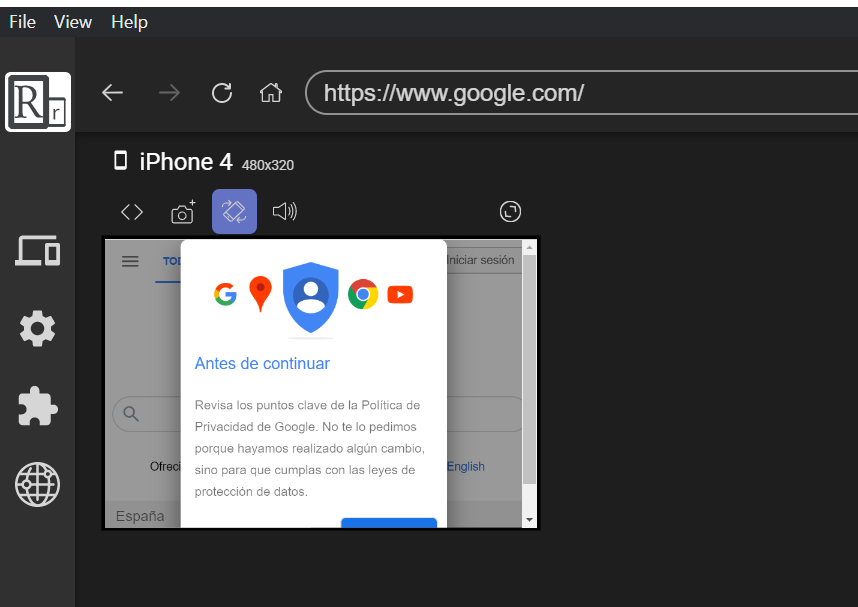This screenshot has height=607, width=858.
Task: Click the English language link
Action: (x=466, y=466)
